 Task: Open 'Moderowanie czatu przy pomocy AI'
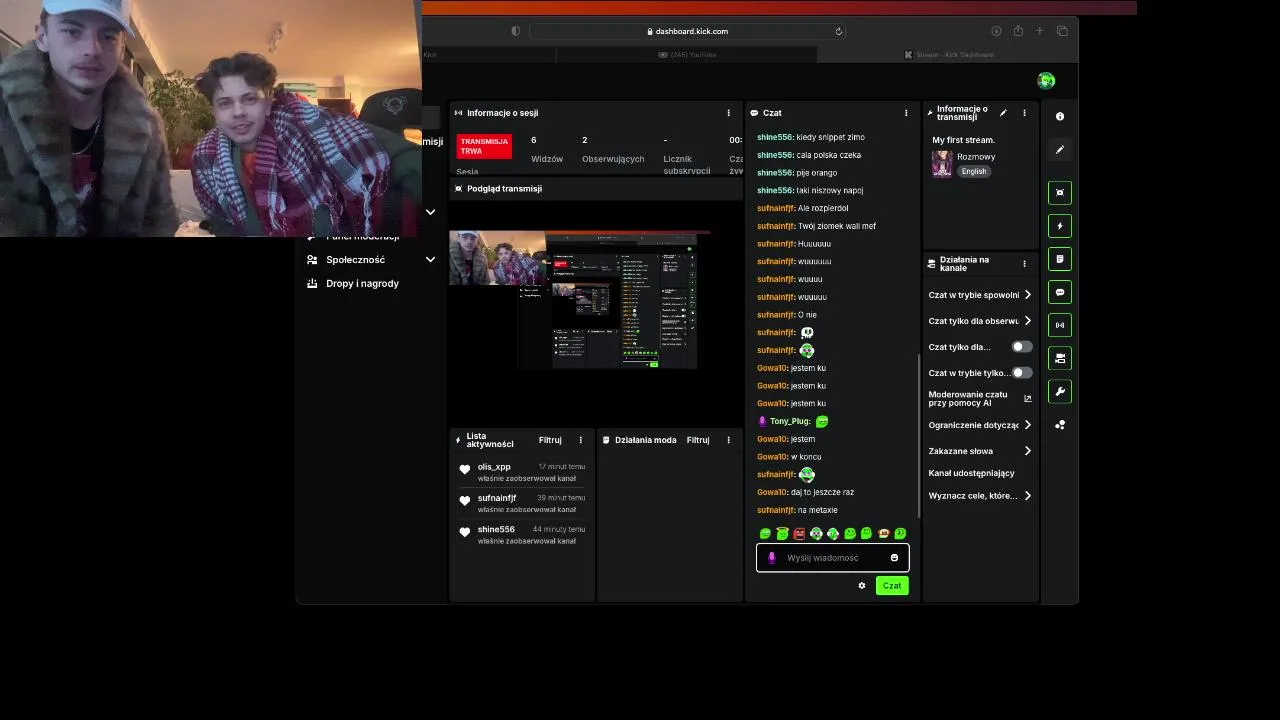click(968, 399)
